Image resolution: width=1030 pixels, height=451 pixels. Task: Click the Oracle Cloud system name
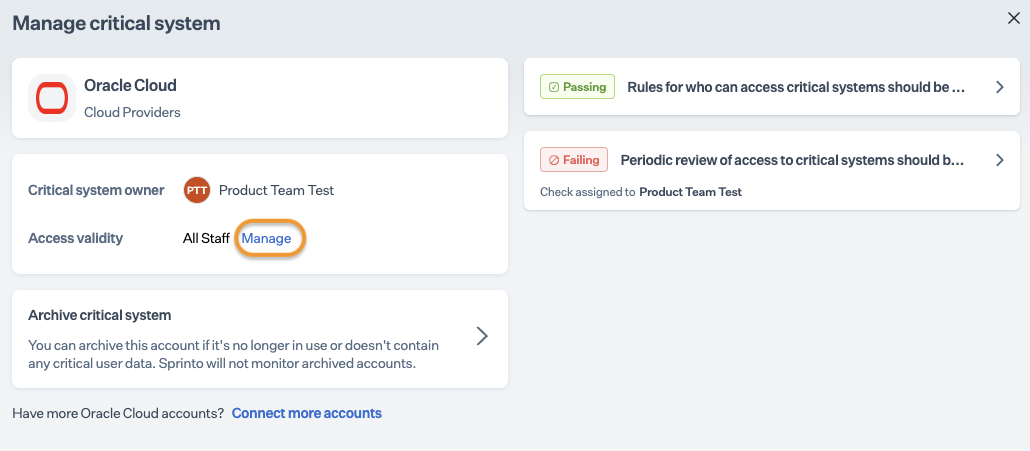130,86
